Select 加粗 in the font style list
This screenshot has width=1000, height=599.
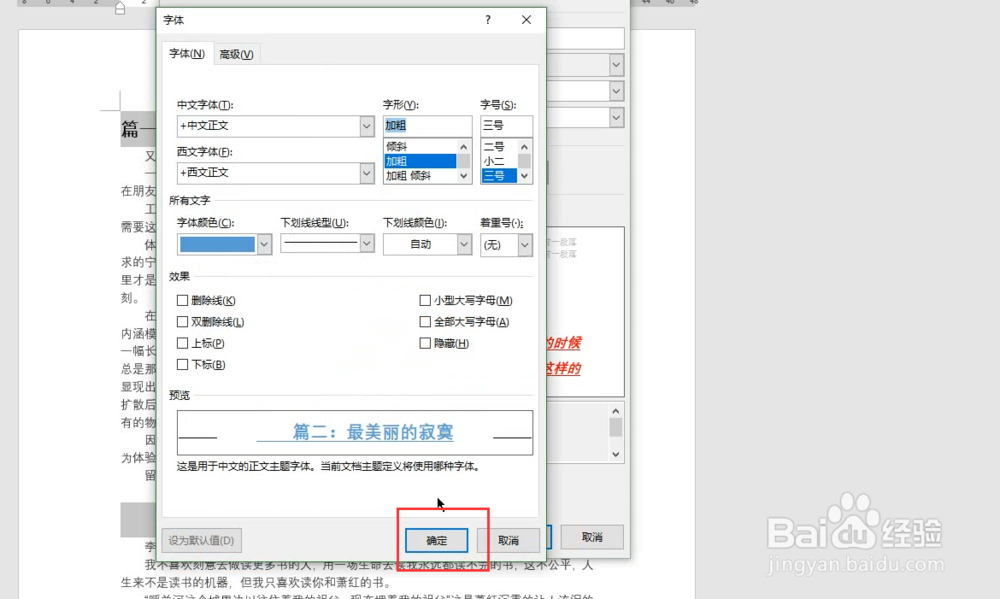pyautogui.click(x=419, y=161)
